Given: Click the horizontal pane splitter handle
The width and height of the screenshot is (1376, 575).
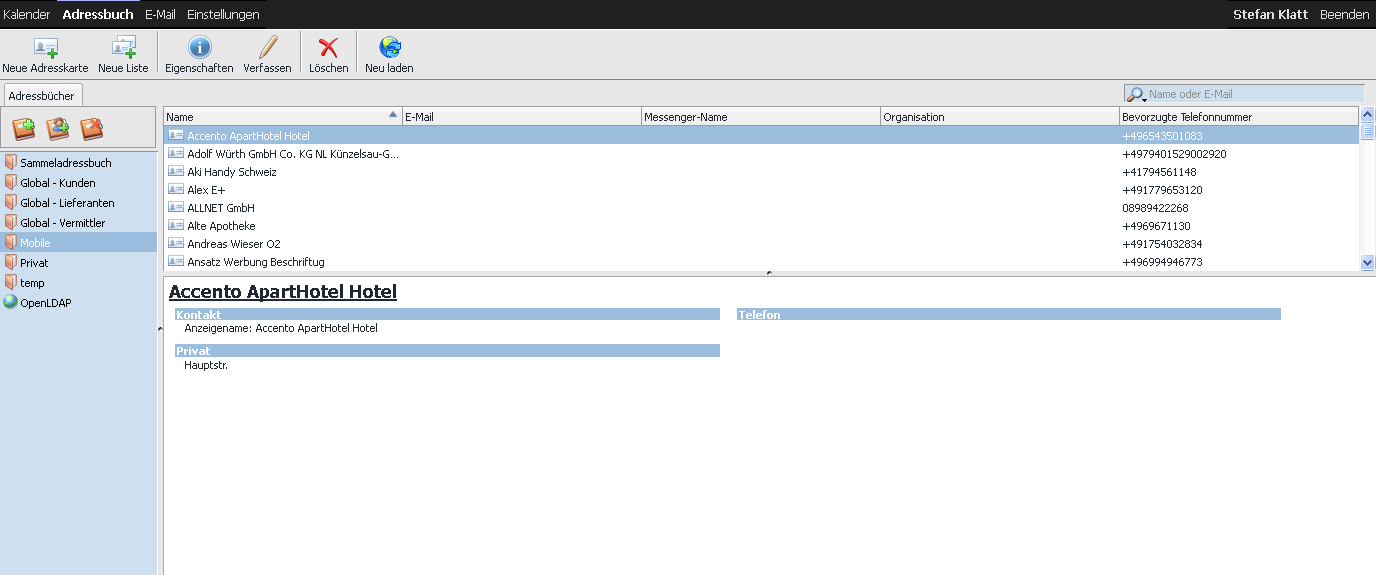Looking at the screenshot, I should pos(768,273).
